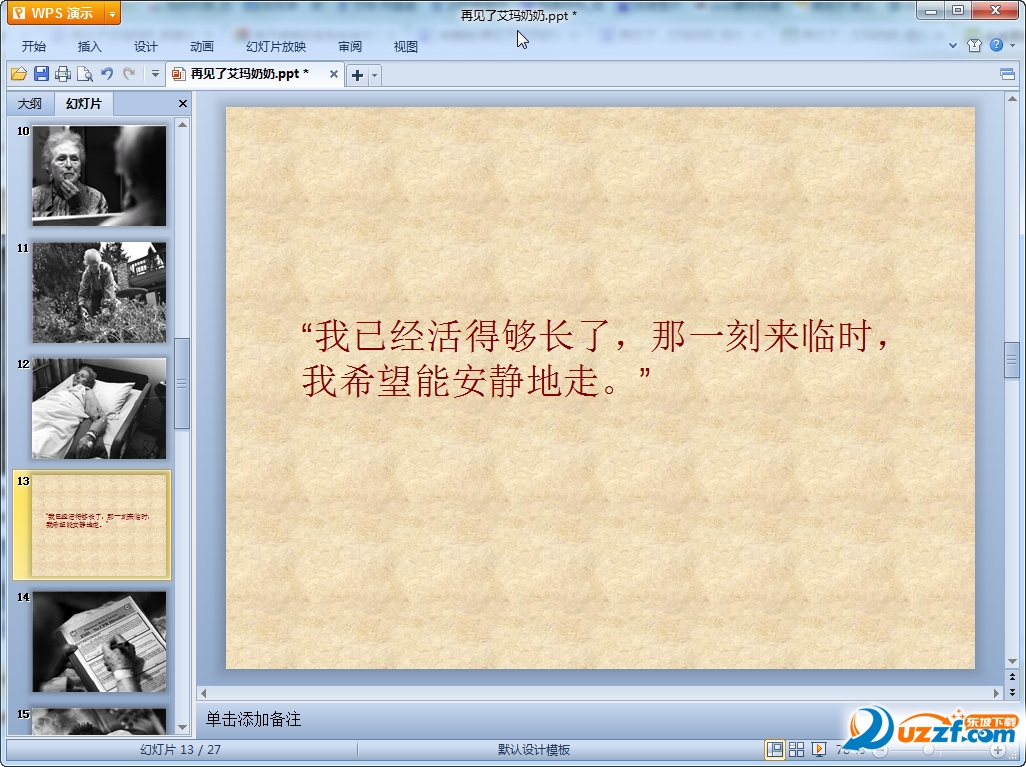Close the 再见了艾玛奶奶.ppt document tab
The height and width of the screenshot is (767, 1026).
coord(334,74)
